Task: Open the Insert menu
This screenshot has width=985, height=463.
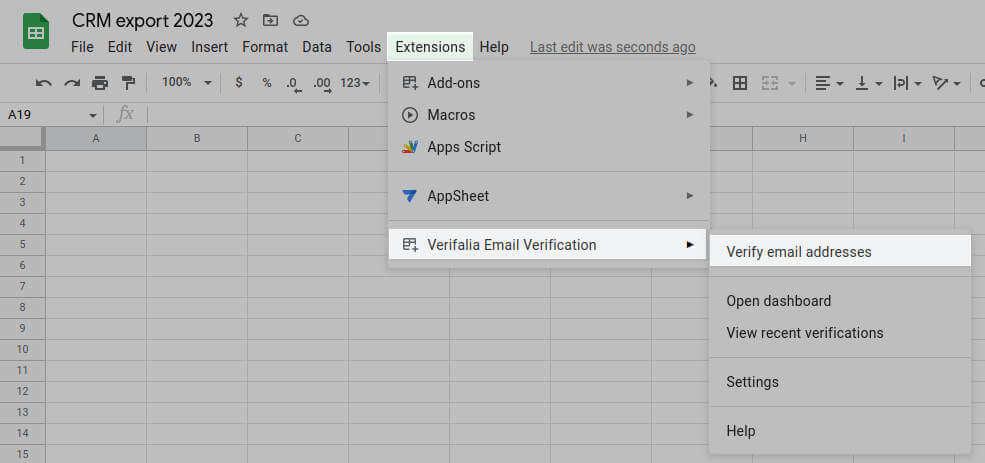Action: pyautogui.click(x=210, y=47)
